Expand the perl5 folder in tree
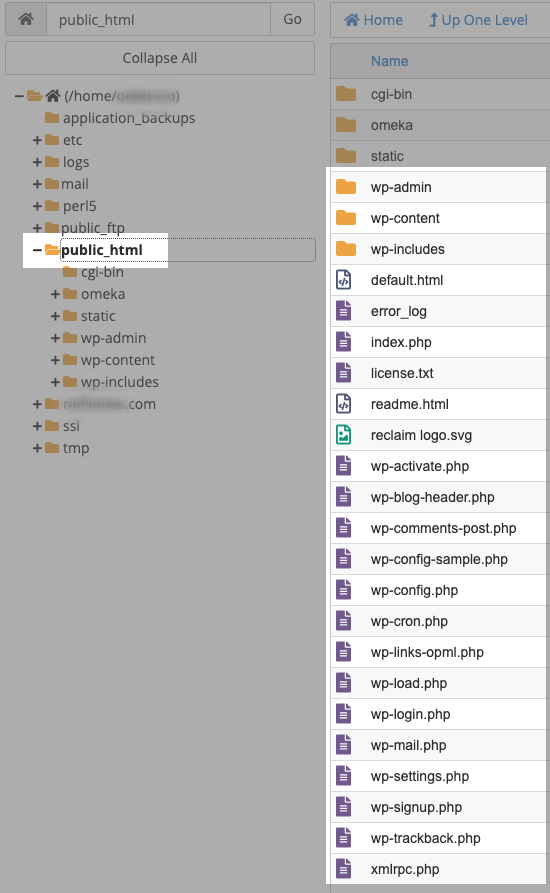The image size is (550, 893). 37,206
